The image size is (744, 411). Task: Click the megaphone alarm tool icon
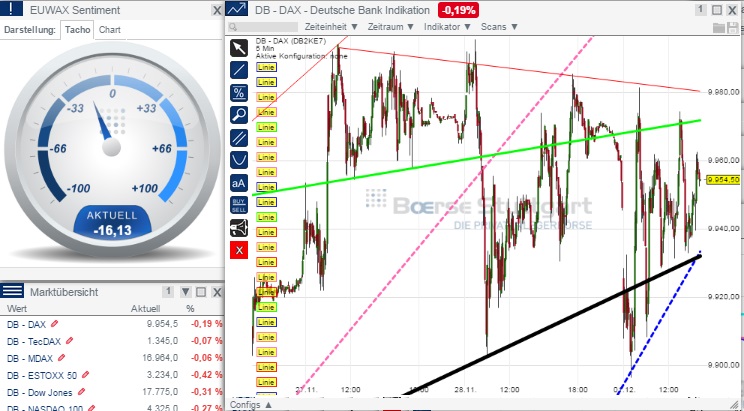239,228
